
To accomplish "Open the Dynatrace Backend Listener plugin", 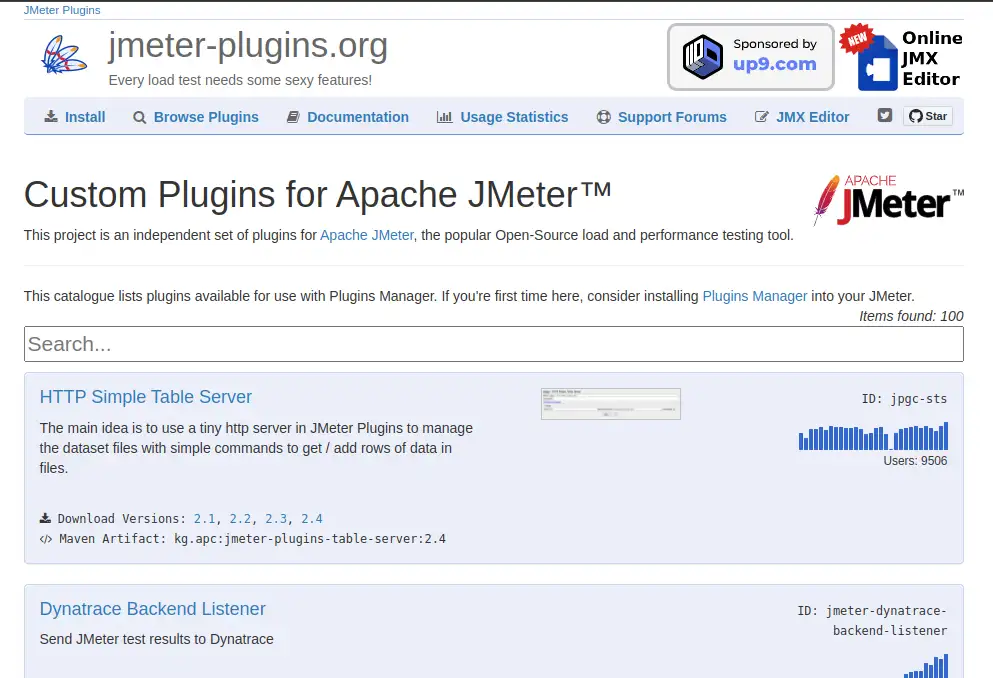I will [153, 609].
